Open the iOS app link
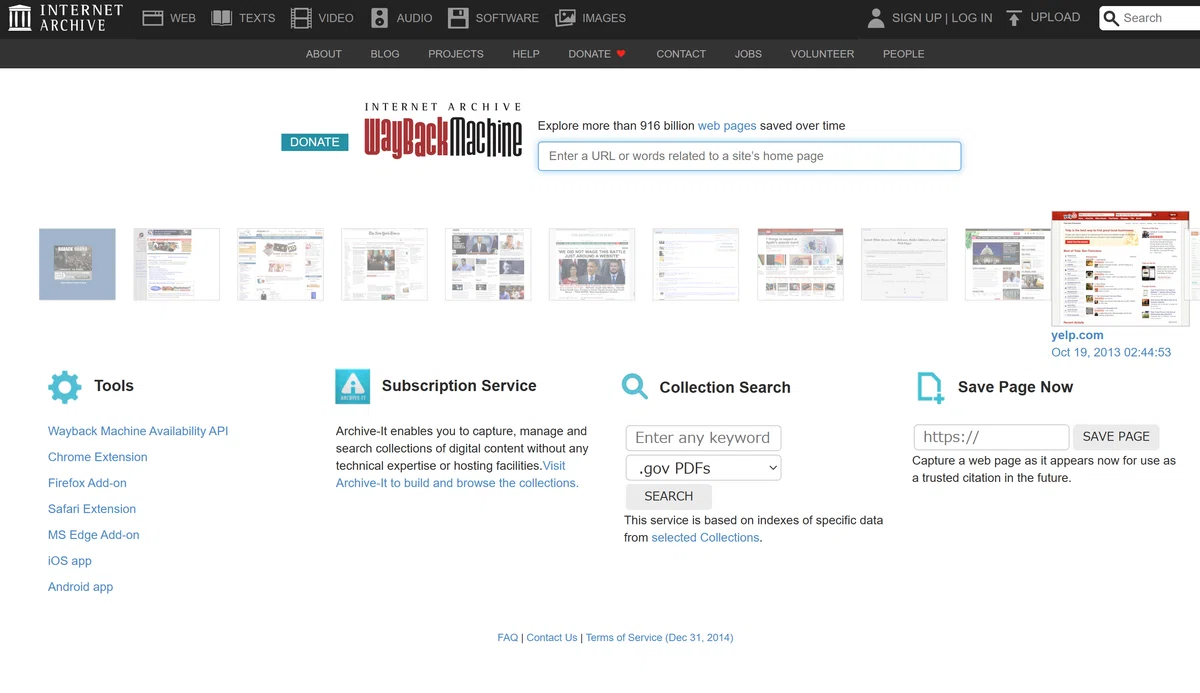 [x=70, y=561]
